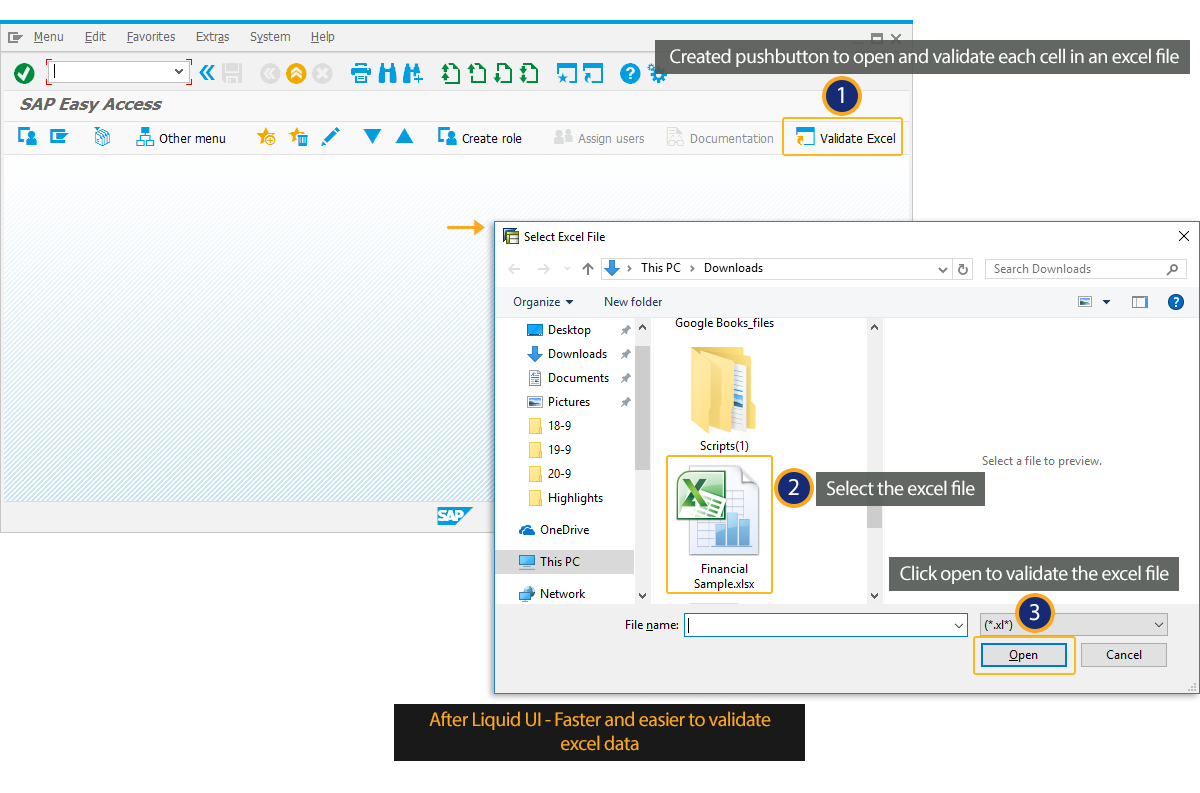This screenshot has height=793, width=1200.
Task: Open the Menu menu in SAP
Action: (x=48, y=37)
